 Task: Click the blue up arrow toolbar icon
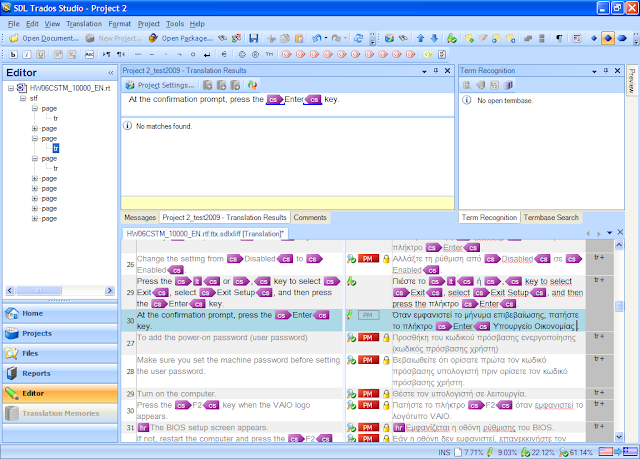(x=420, y=38)
